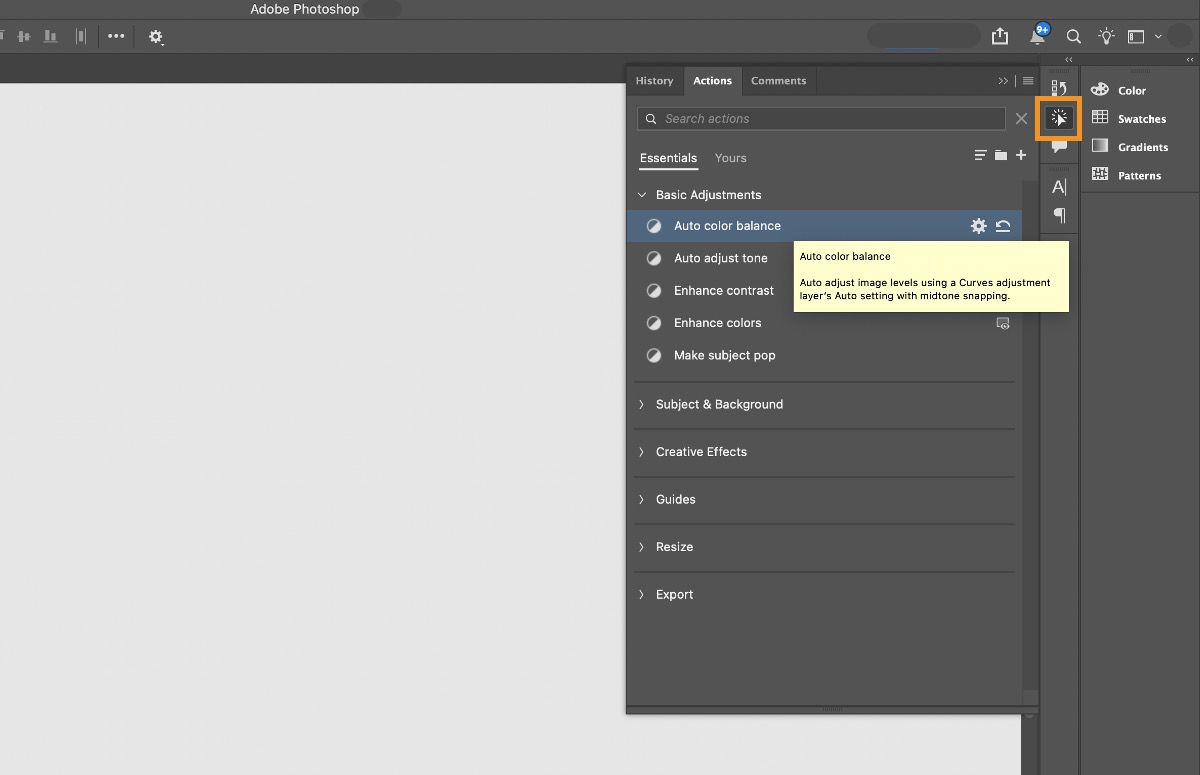Click the Actions panel icon in dock
This screenshot has height=775, width=1200.
click(x=1059, y=118)
